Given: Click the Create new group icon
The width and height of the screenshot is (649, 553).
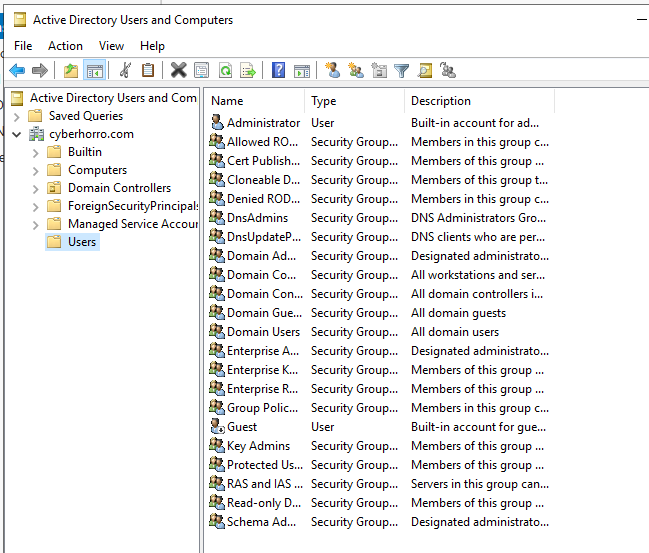Looking at the screenshot, I should tap(356, 70).
